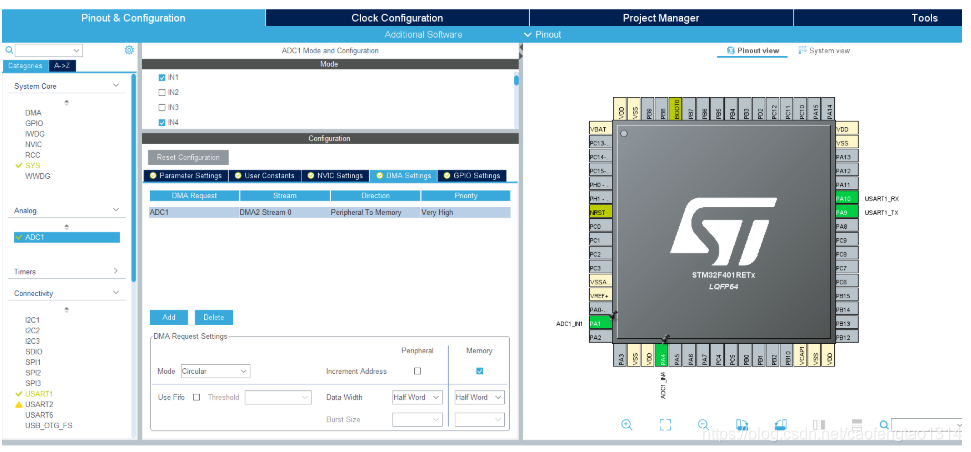Viewport: 971px width, 452px height.
Task: Enable the IN3 channel checkbox
Action: point(162,107)
